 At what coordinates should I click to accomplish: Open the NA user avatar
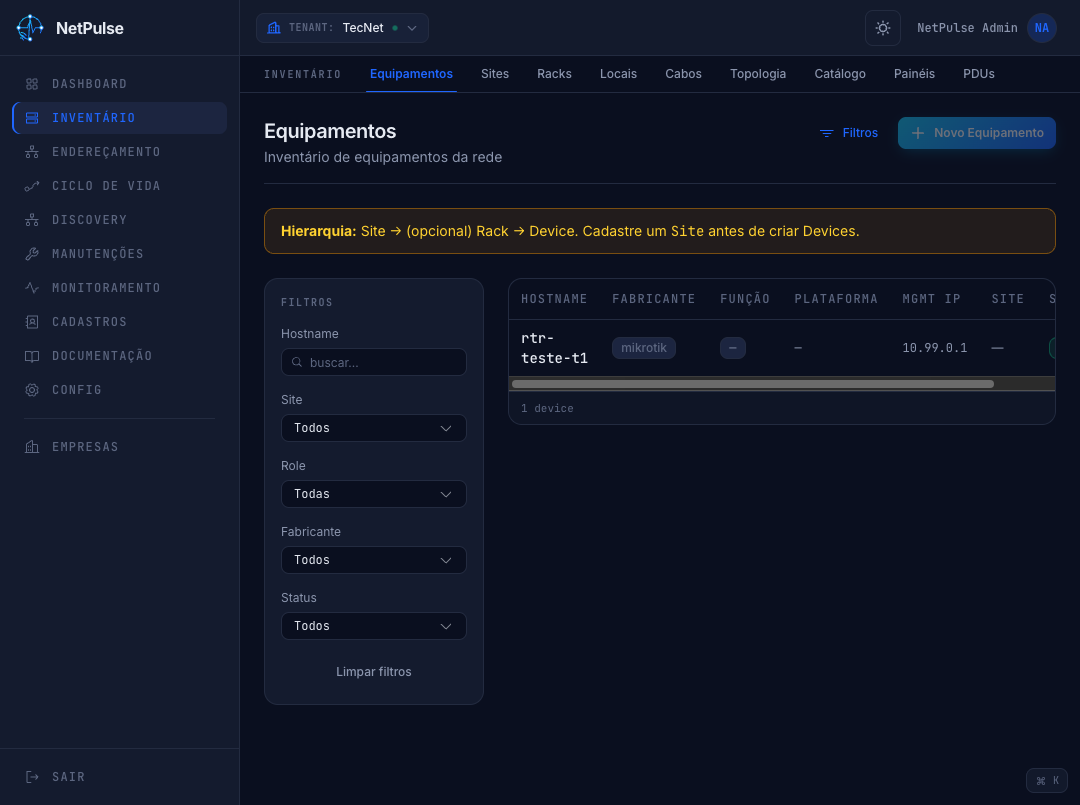[1041, 28]
